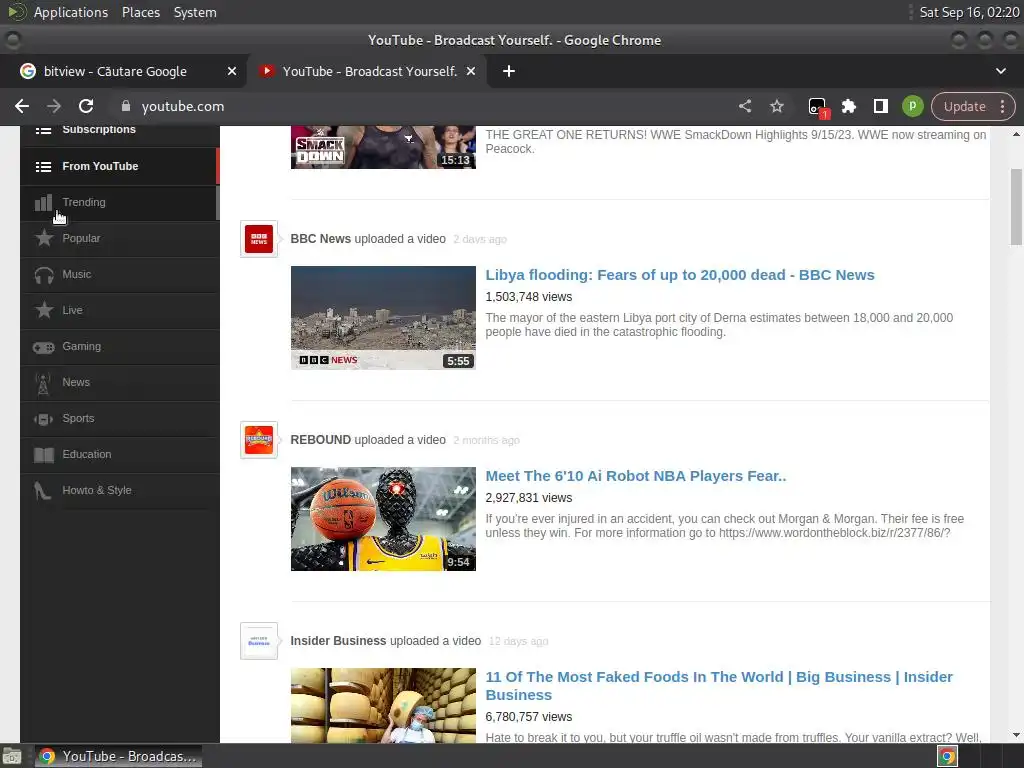
Task: Click the BBC News channel avatar
Action: [x=259, y=239]
